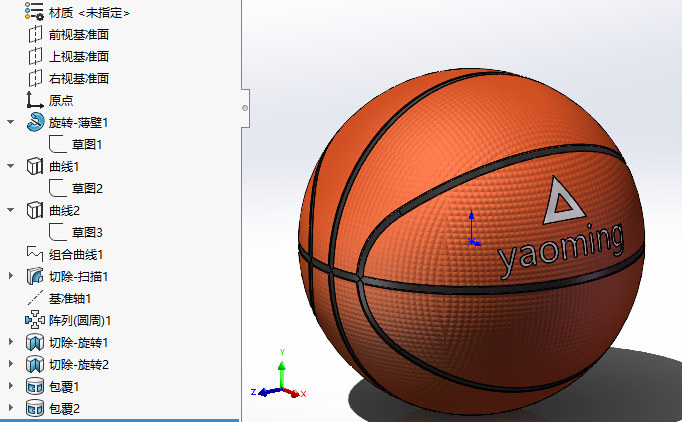The image size is (682, 422).
Task: Expand the 切除-旋转1 tree node
Action: (x=11, y=342)
